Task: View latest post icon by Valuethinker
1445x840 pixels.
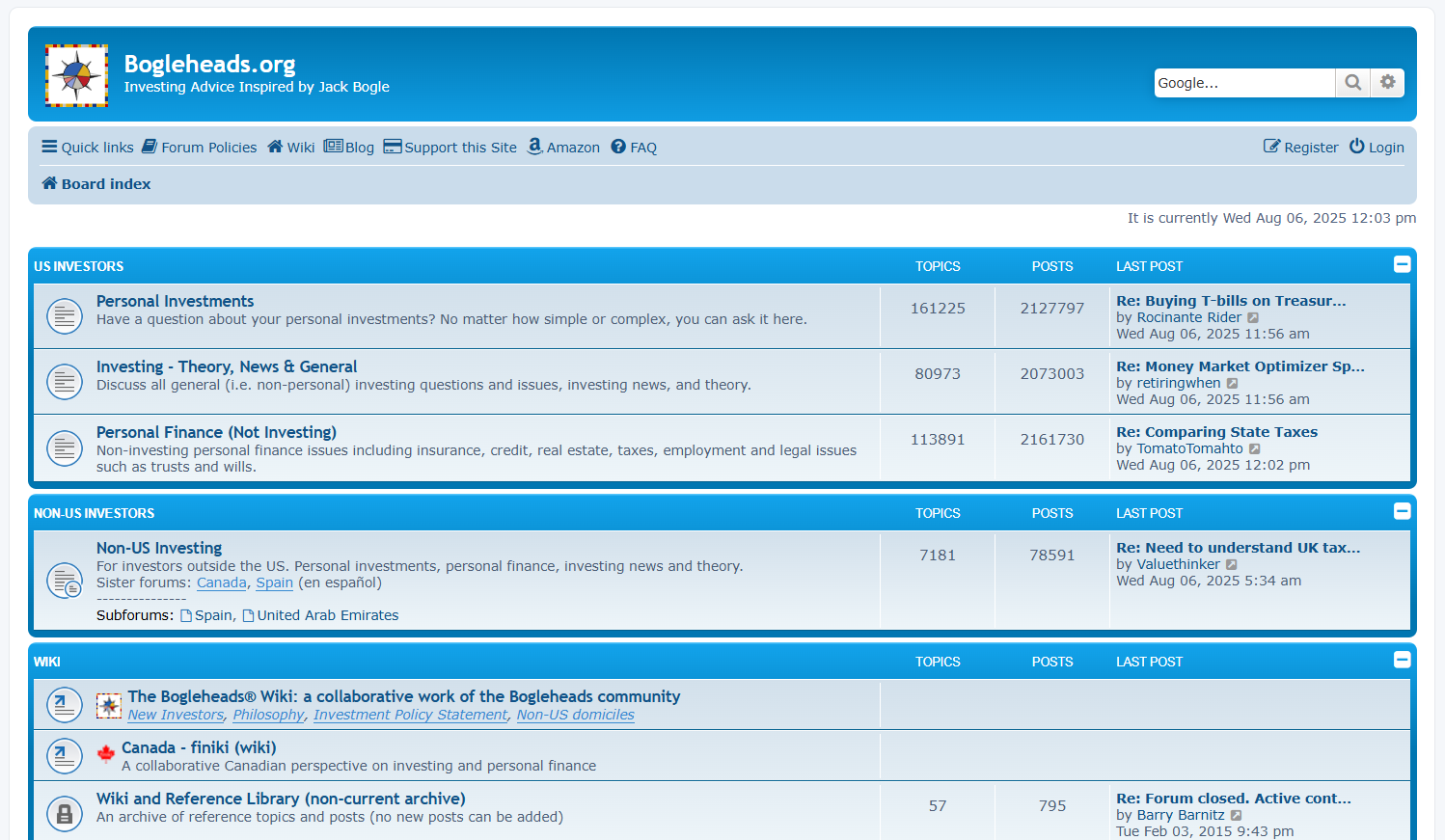Action: 1232,564
